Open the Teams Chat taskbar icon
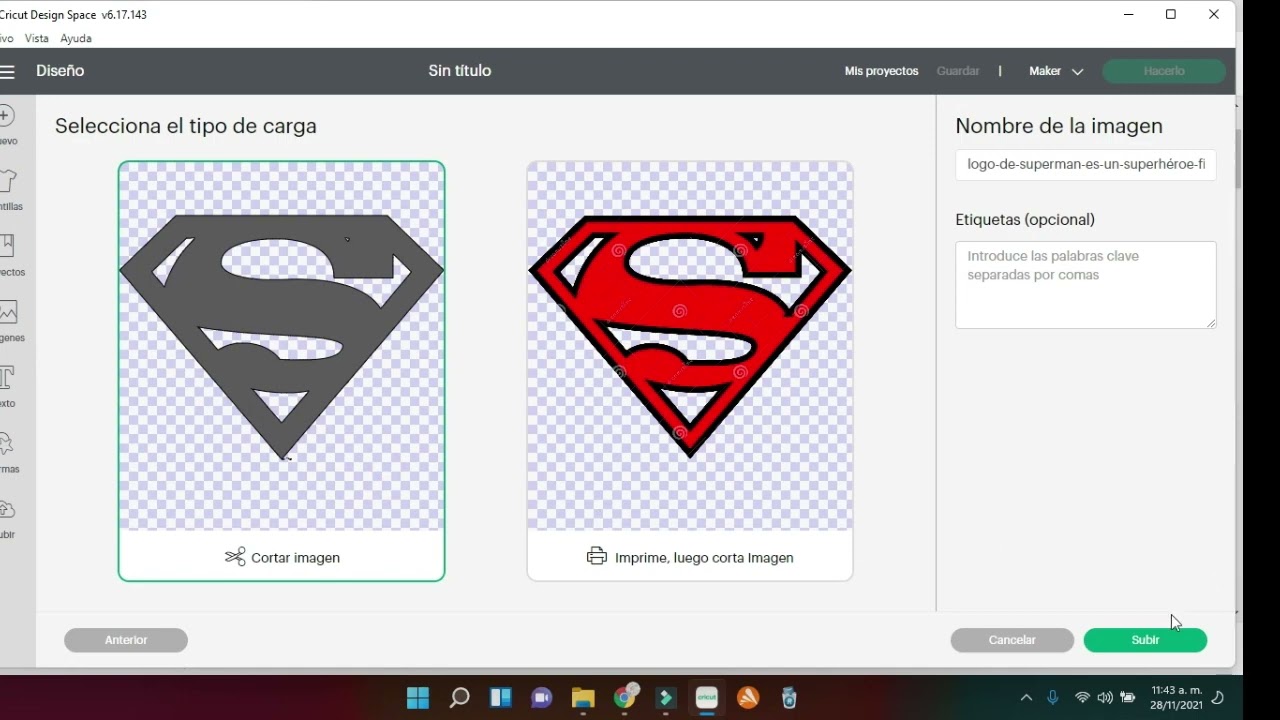This screenshot has width=1280, height=720. 542,698
